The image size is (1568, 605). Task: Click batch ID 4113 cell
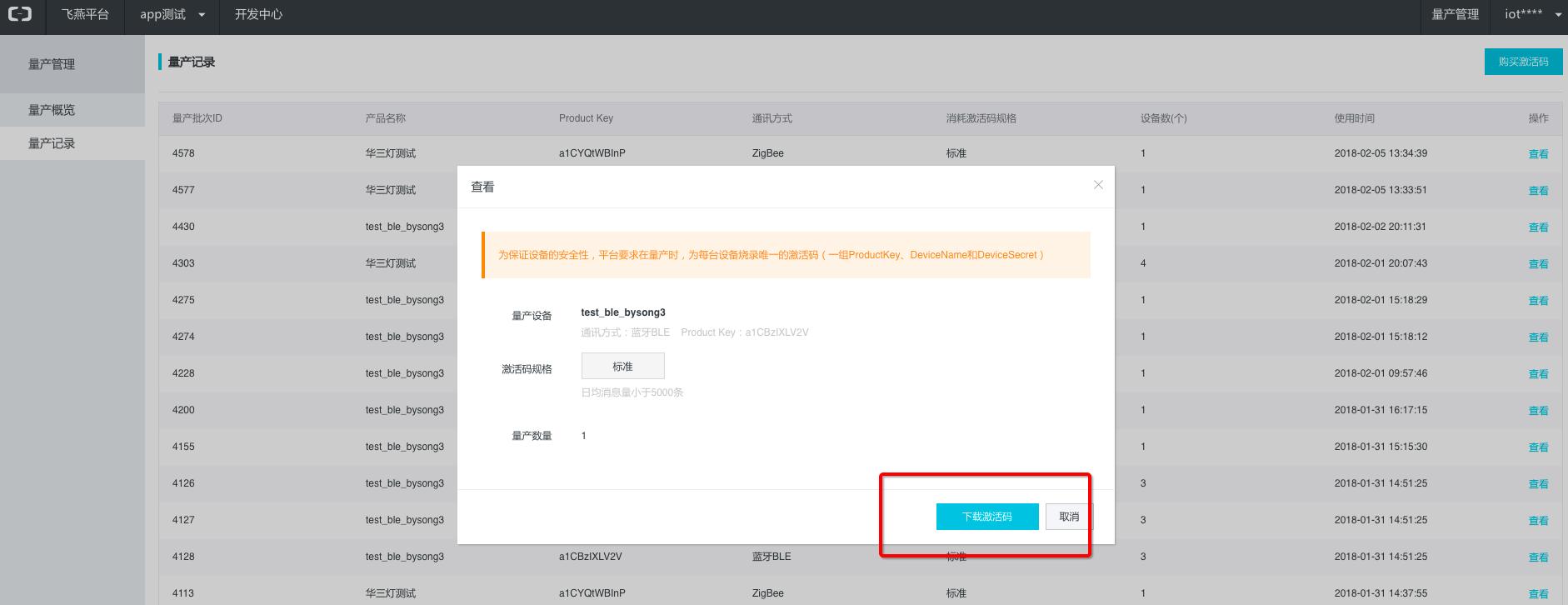(x=183, y=593)
